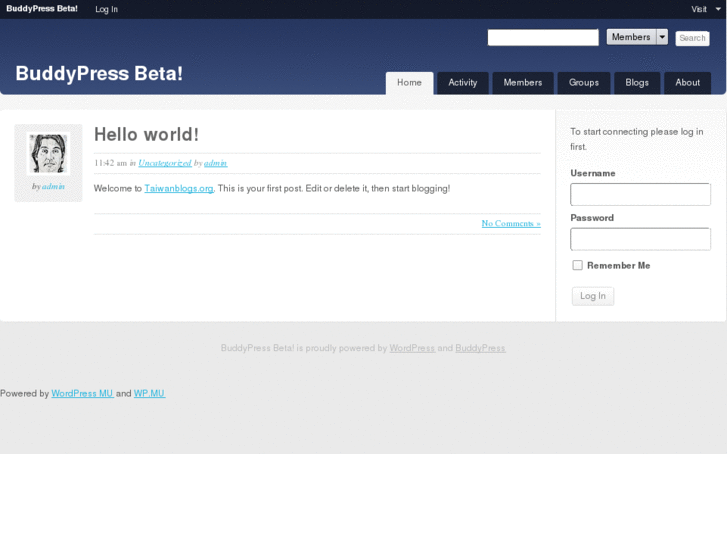Switch to the Activity tab
Image resolution: width=727 pixels, height=545 pixels.
[x=463, y=83]
